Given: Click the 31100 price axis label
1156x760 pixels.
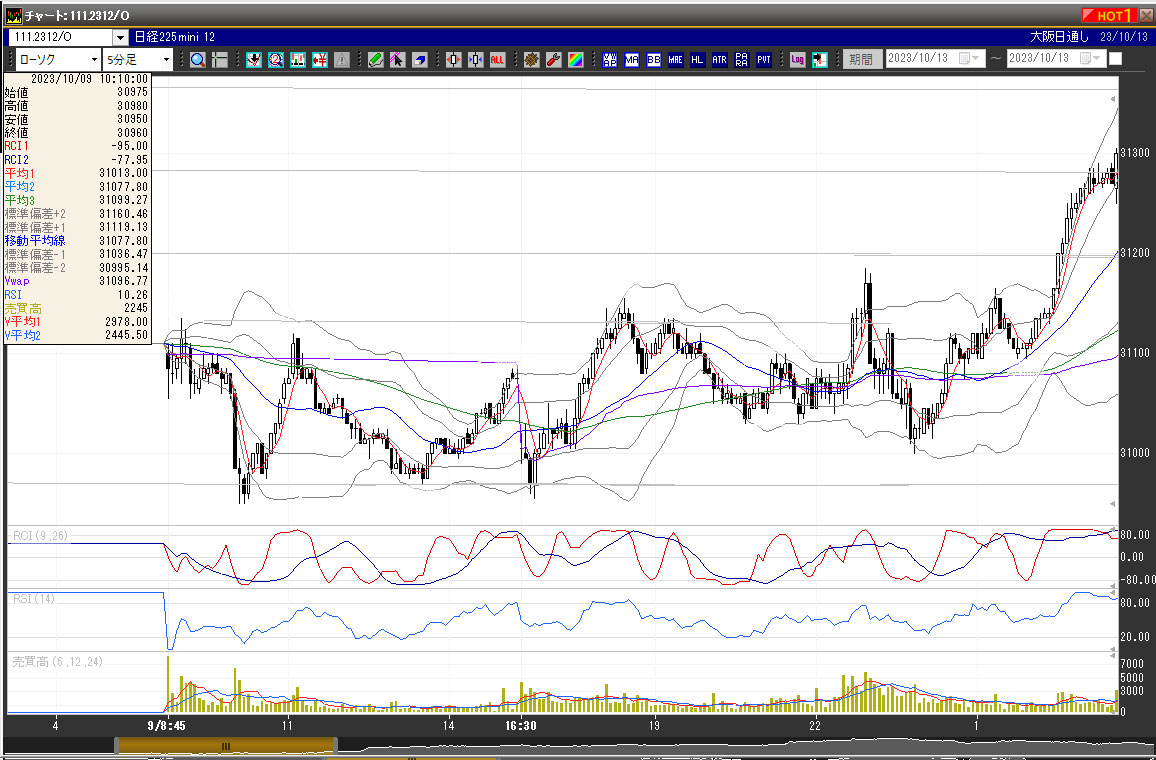Looking at the screenshot, I should pos(1135,353).
